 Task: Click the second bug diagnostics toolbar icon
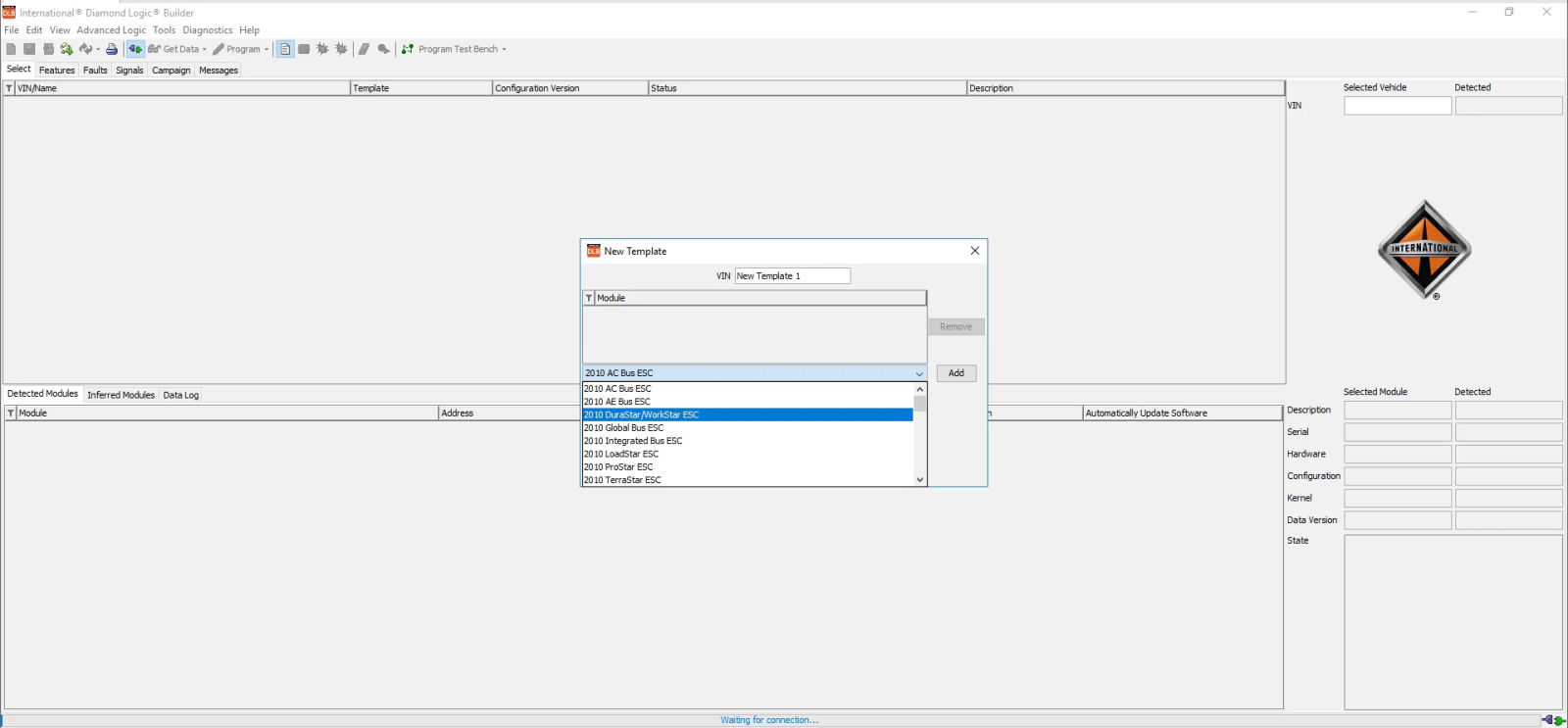341,49
